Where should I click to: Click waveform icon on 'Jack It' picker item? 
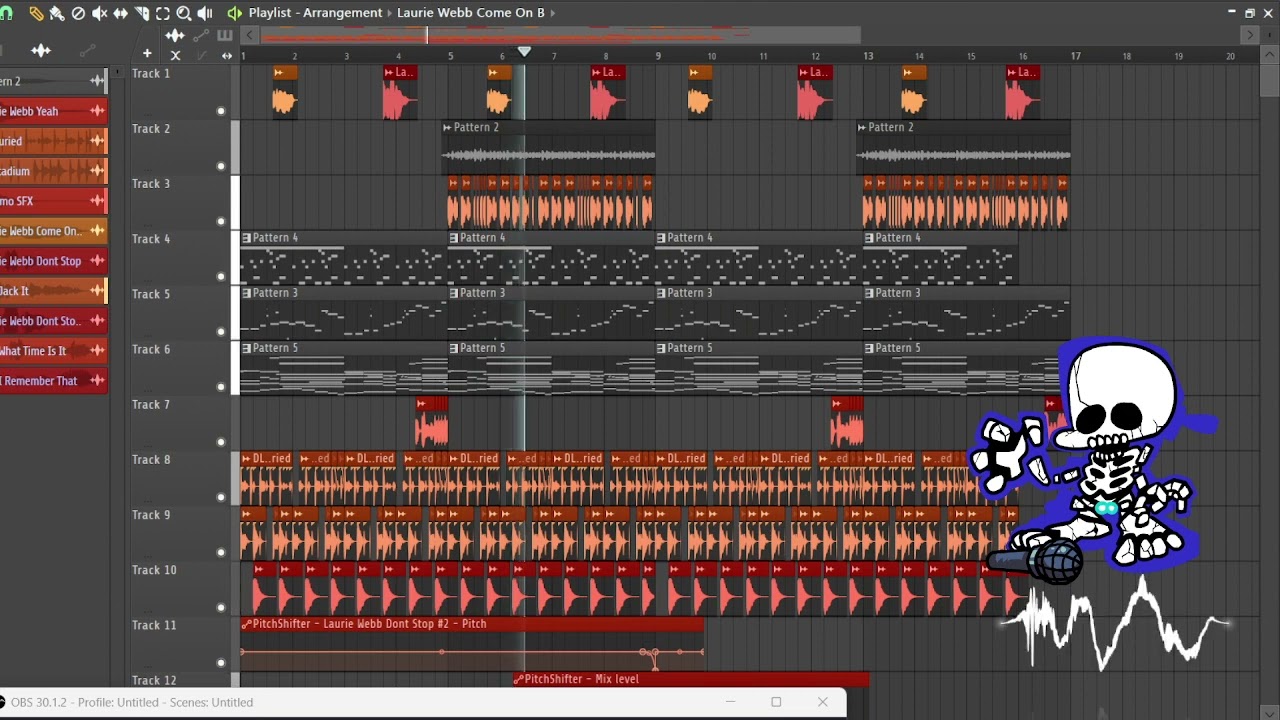(x=97, y=291)
